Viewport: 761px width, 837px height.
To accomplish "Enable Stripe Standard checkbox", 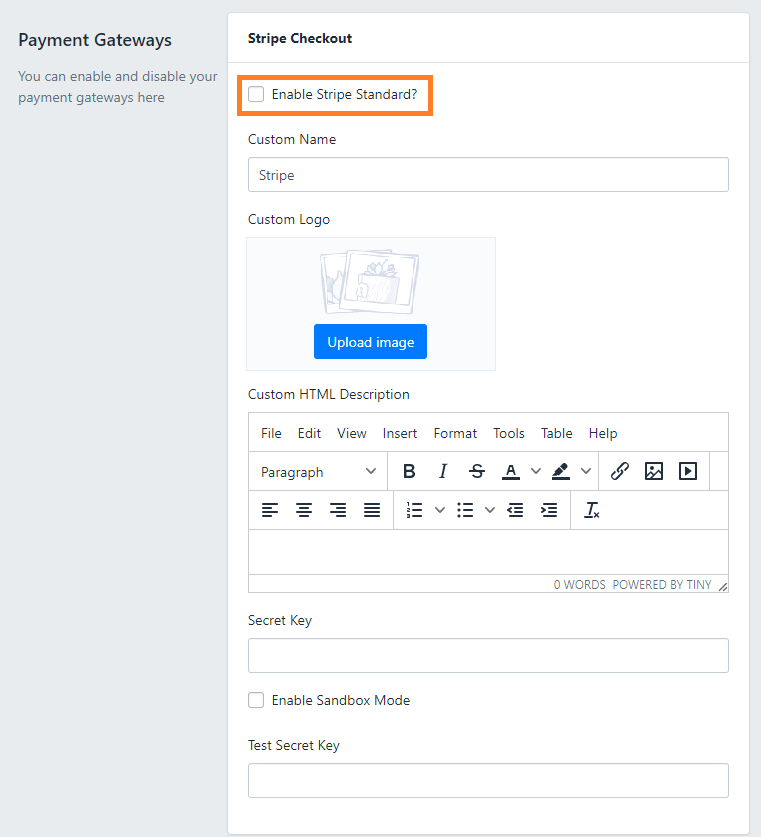I will pos(257,94).
